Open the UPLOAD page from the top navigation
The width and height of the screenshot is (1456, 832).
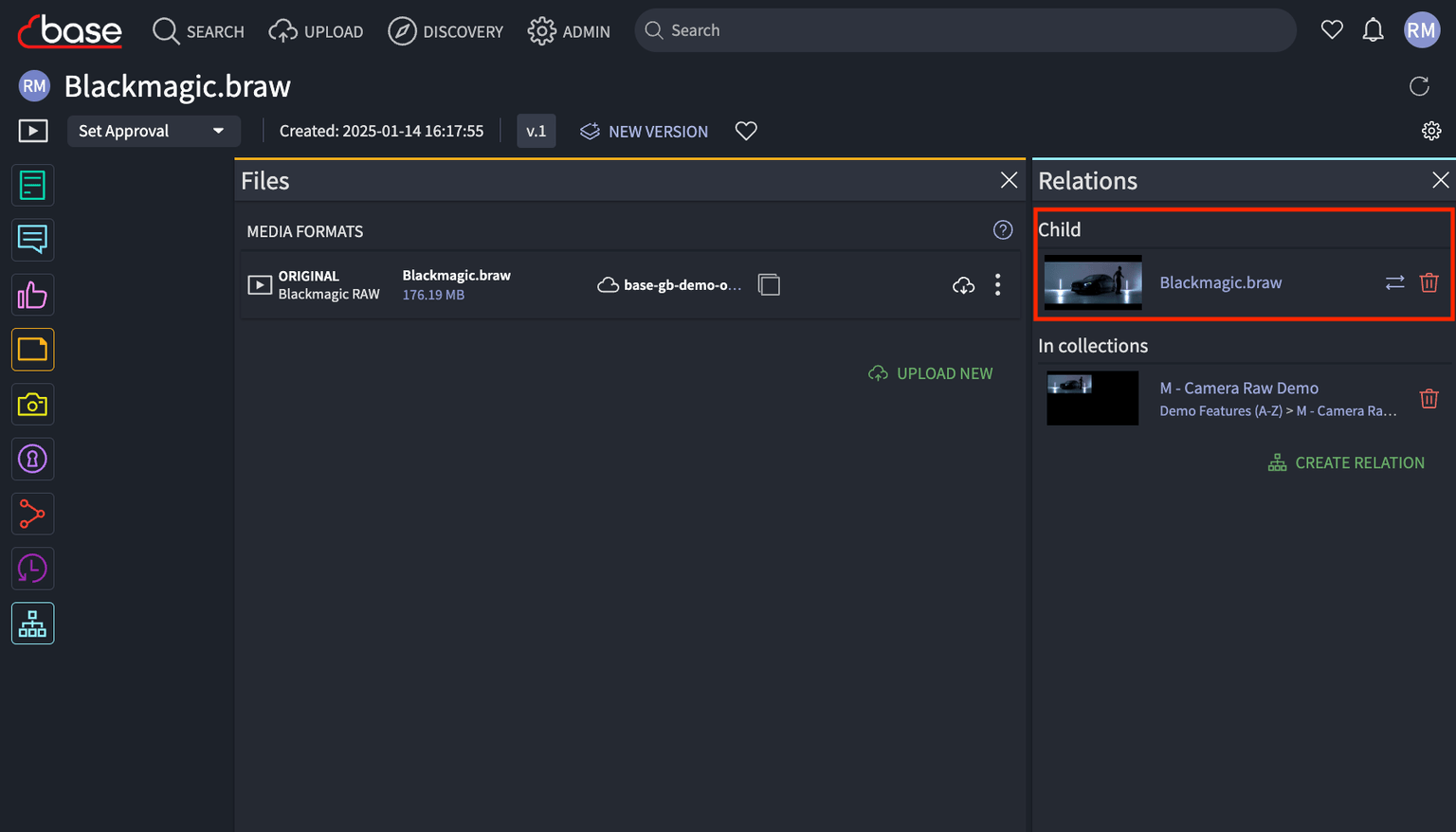coord(316,31)
